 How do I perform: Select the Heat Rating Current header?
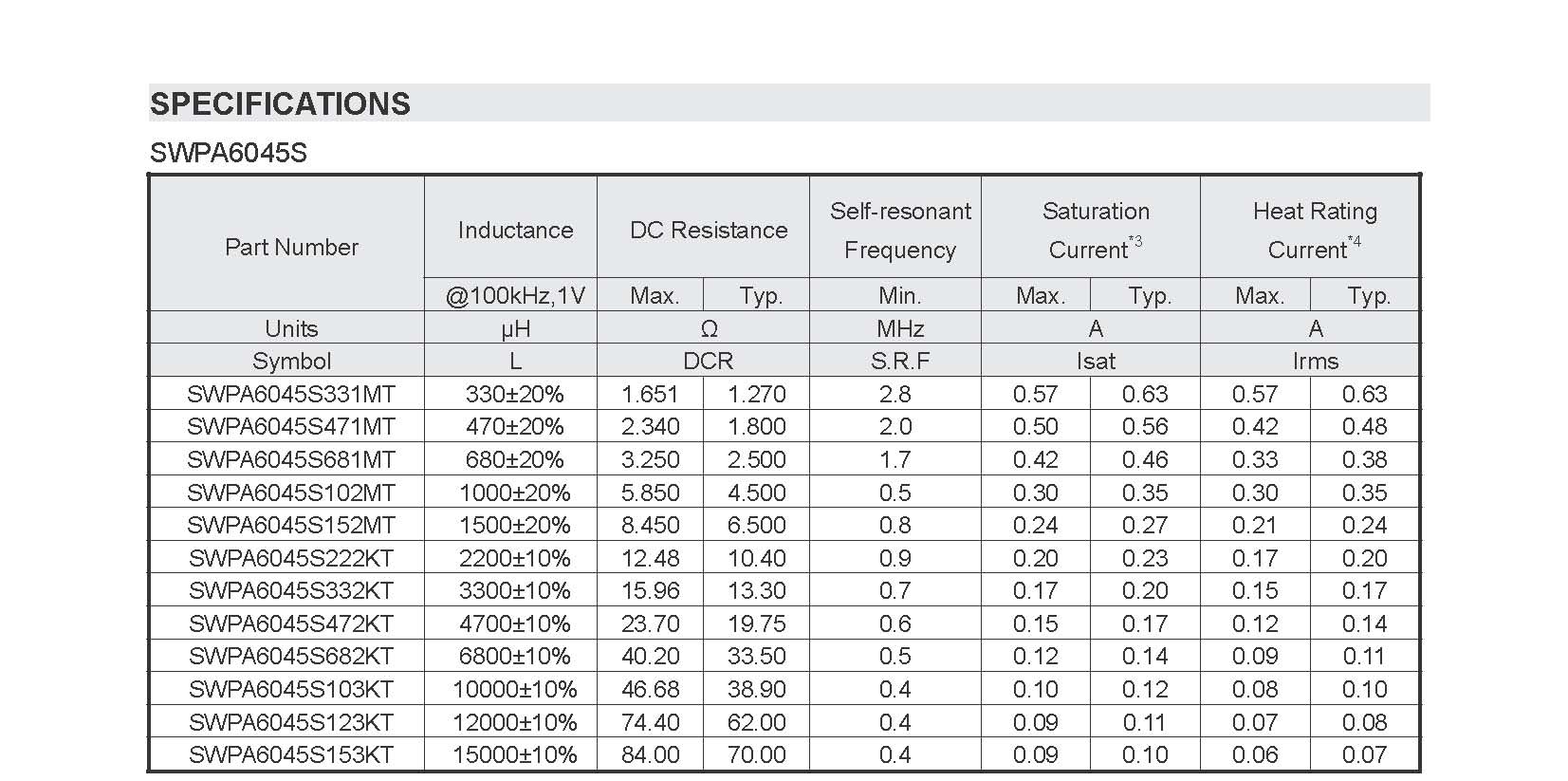1314,230
